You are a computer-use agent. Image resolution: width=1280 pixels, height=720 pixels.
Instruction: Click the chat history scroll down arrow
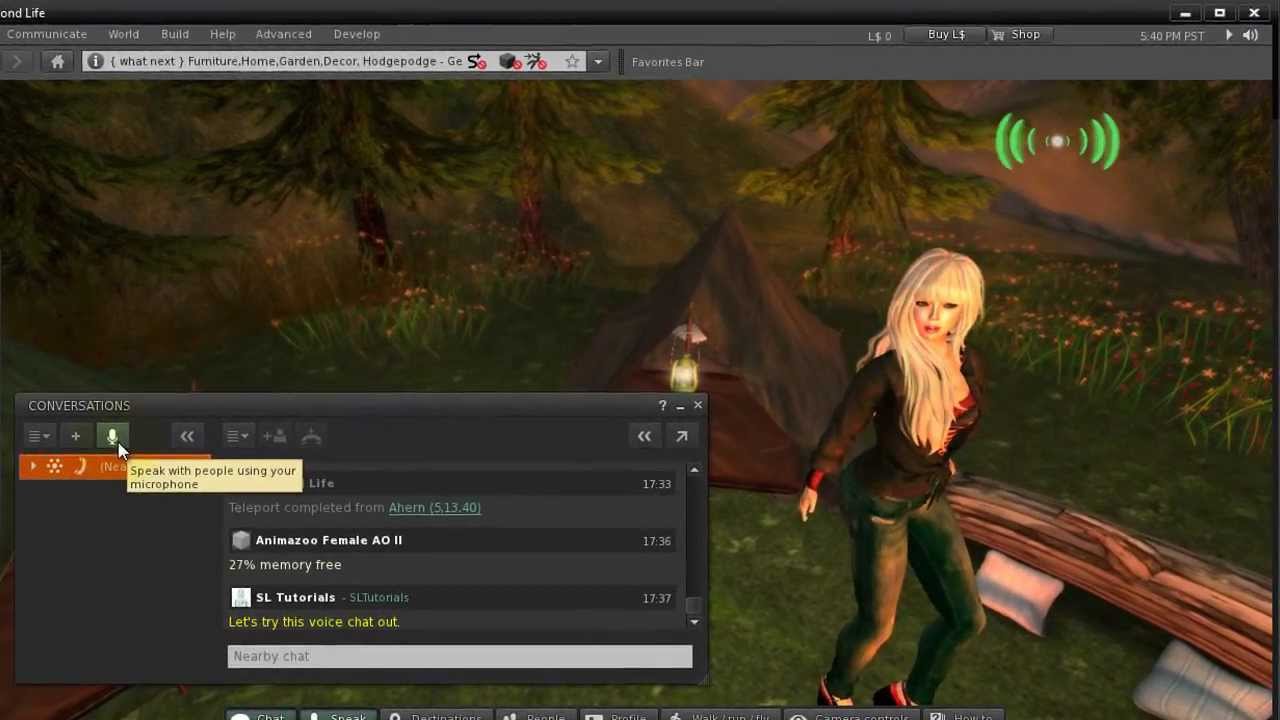tap(694, 622)
